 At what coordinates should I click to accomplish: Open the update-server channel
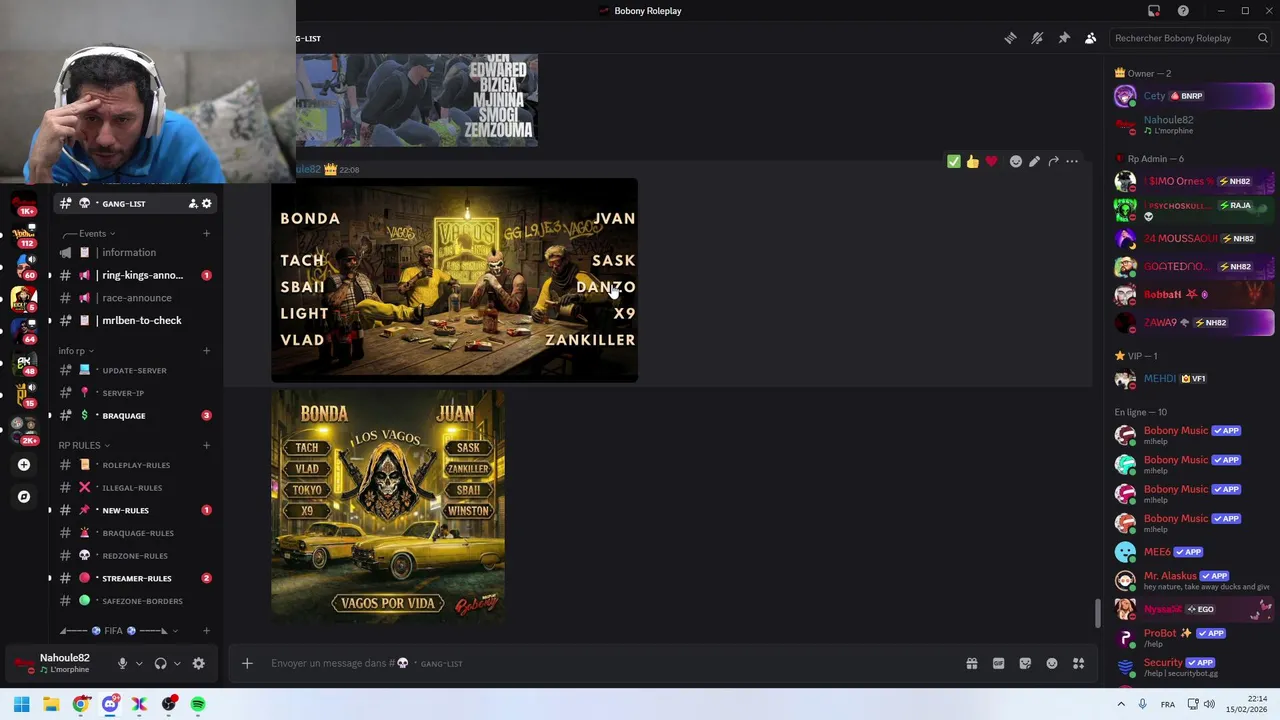click(x=134, y=370)
